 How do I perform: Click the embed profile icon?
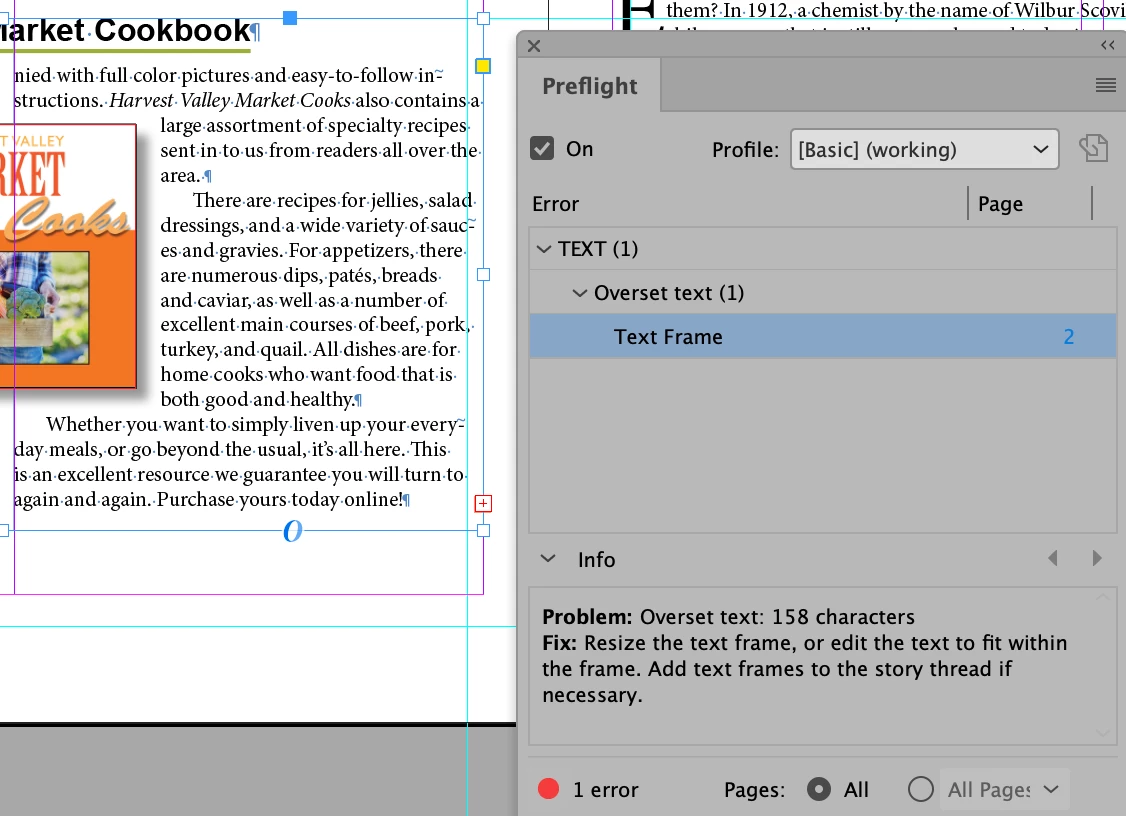click(x=1093, y=148)
